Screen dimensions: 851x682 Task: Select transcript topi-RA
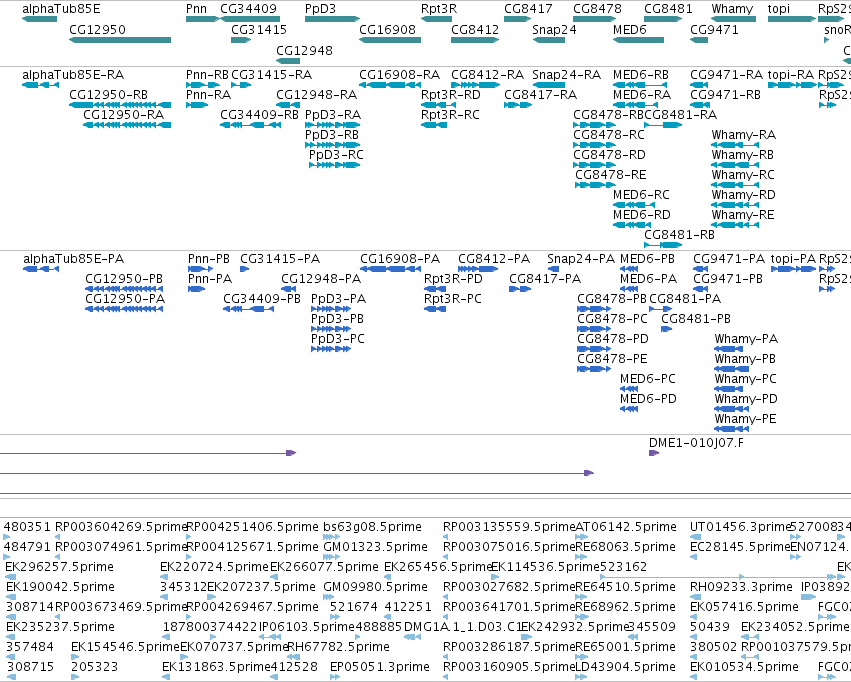(791, 75)
